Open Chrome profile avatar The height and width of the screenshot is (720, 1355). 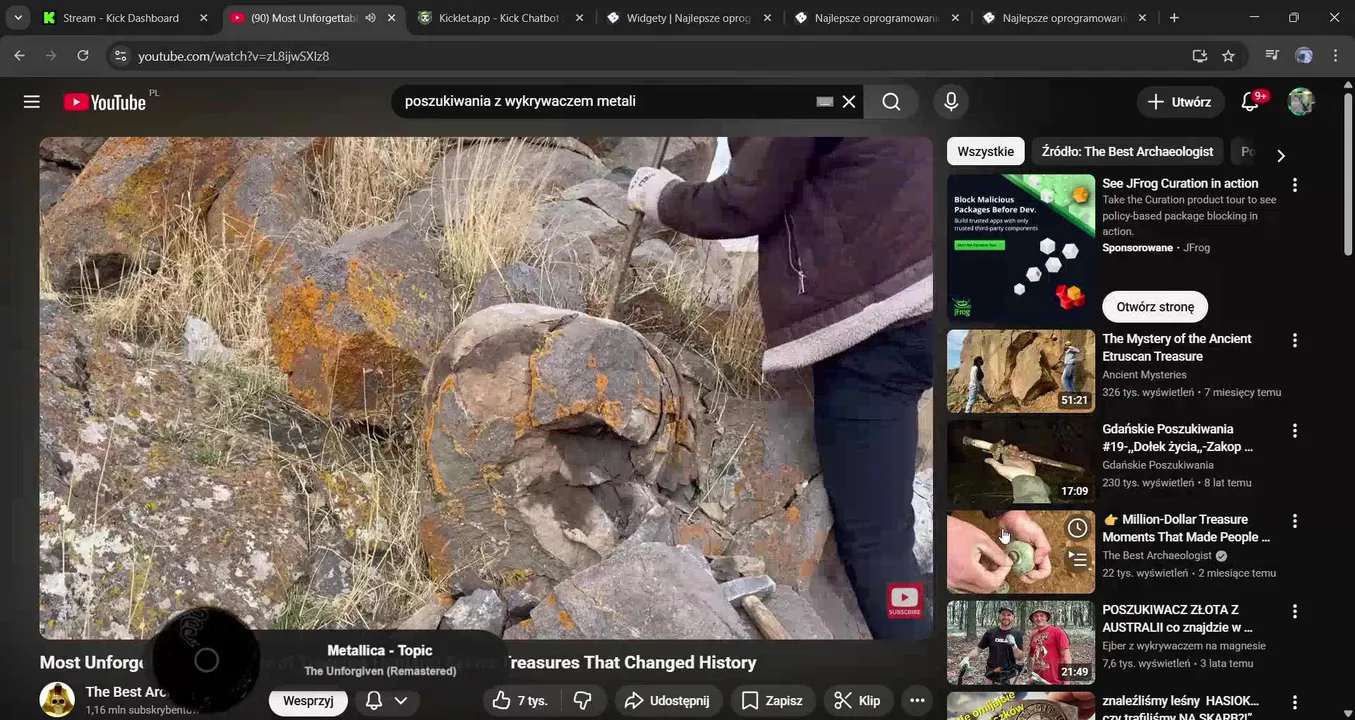pyautogui.click(x=1304, y=56)
